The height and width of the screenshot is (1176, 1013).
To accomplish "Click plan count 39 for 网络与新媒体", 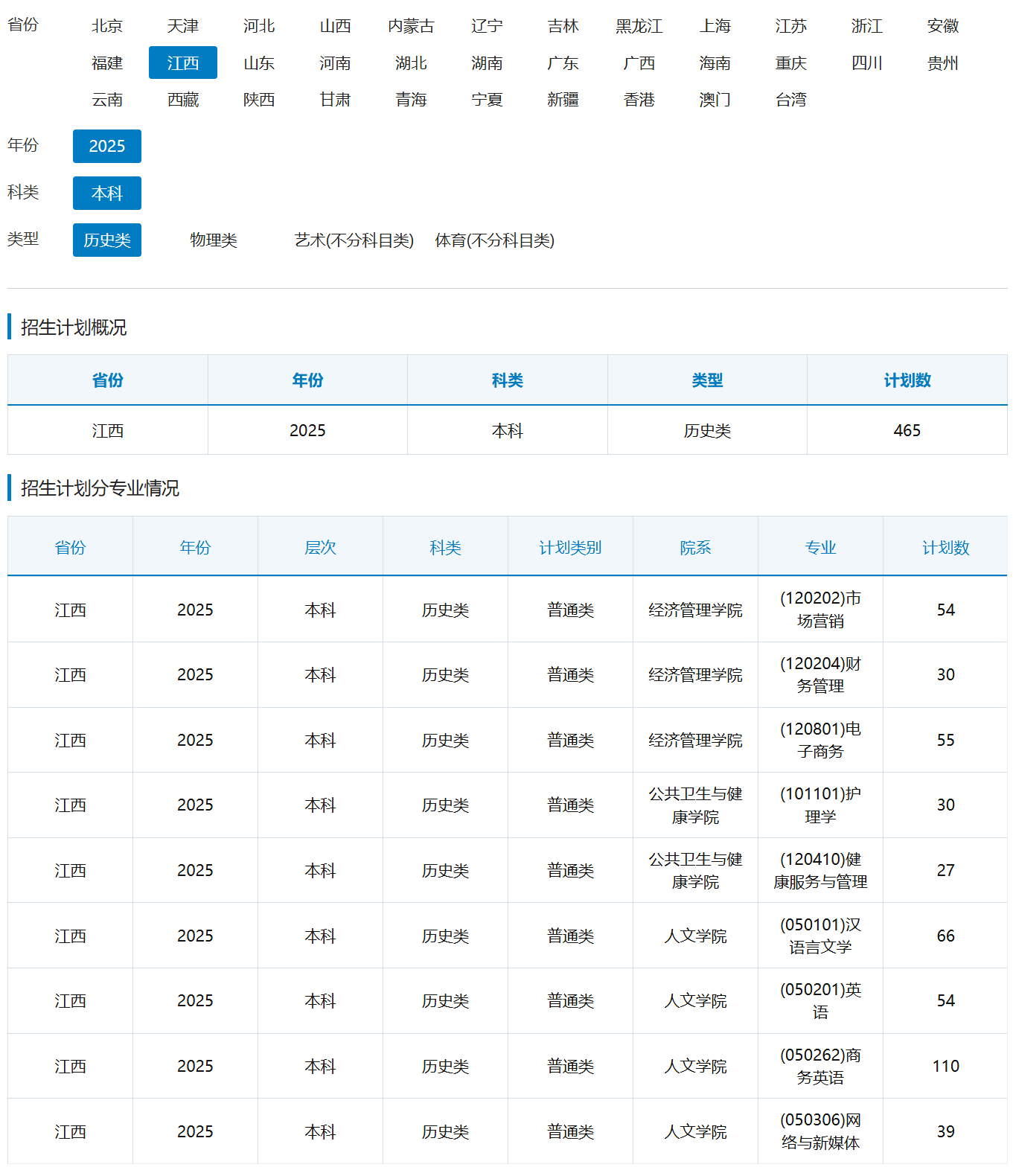I will tap(945, 1131).
